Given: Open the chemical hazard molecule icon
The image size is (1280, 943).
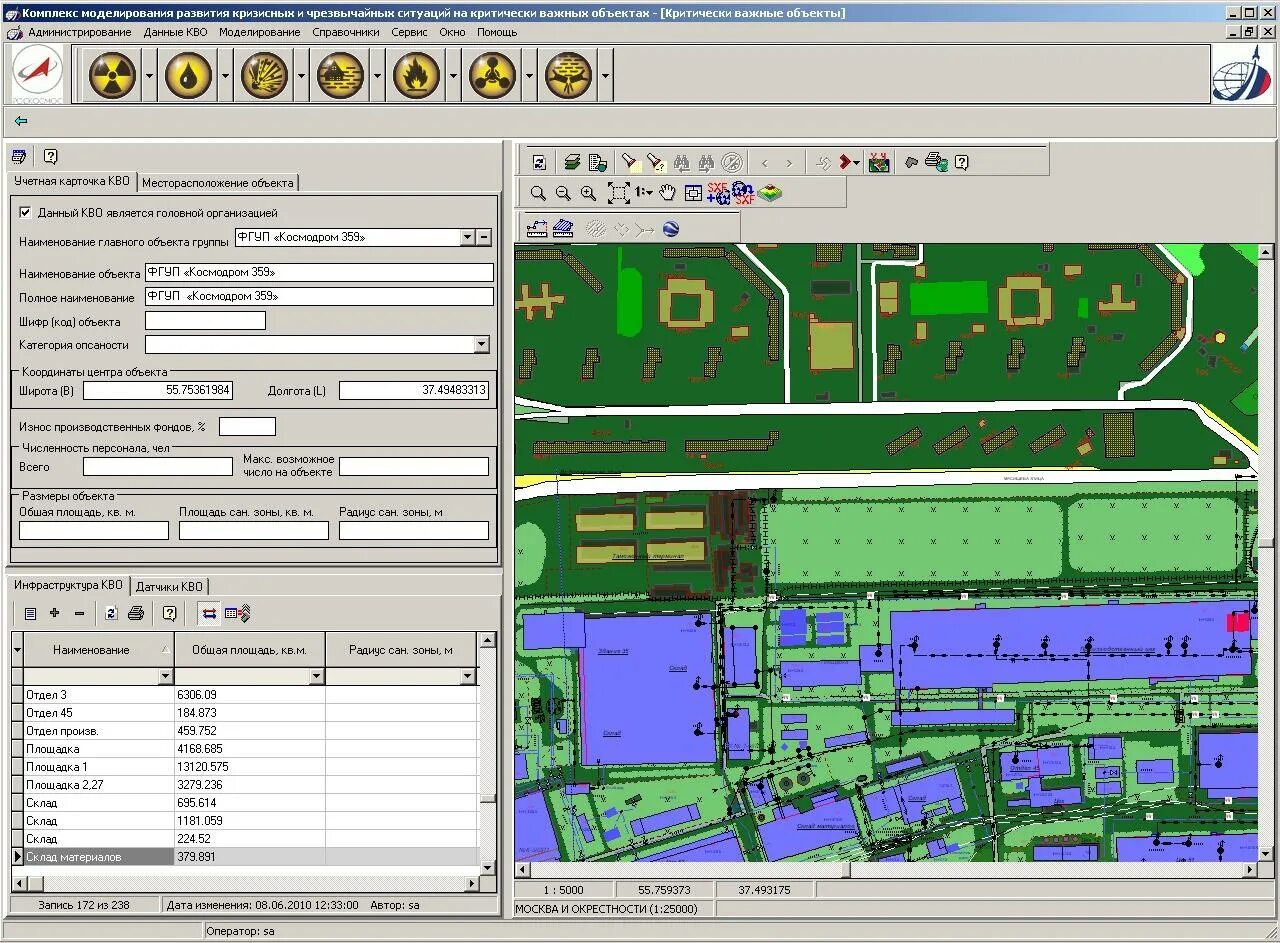Looking at the screenshot, I should pos(492,75).
